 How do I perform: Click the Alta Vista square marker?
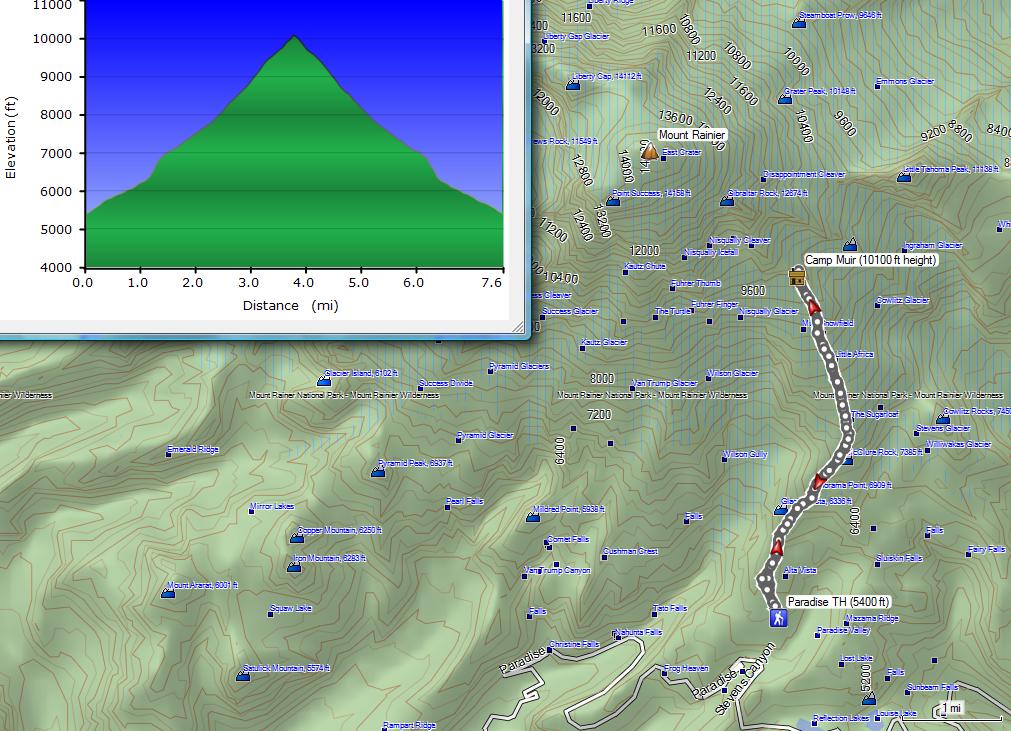coord(785,575)
